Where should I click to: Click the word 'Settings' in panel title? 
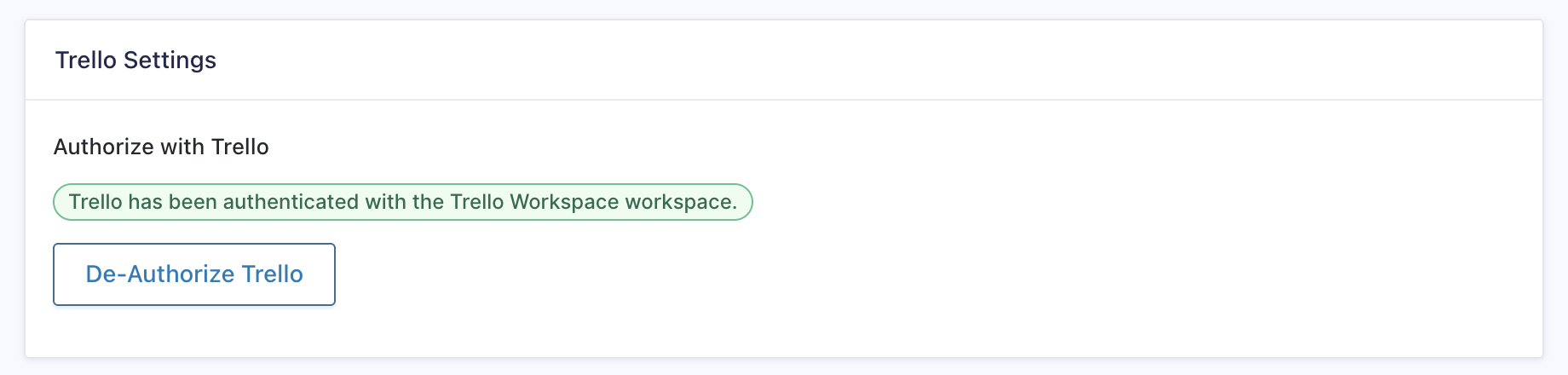[170, 61]
